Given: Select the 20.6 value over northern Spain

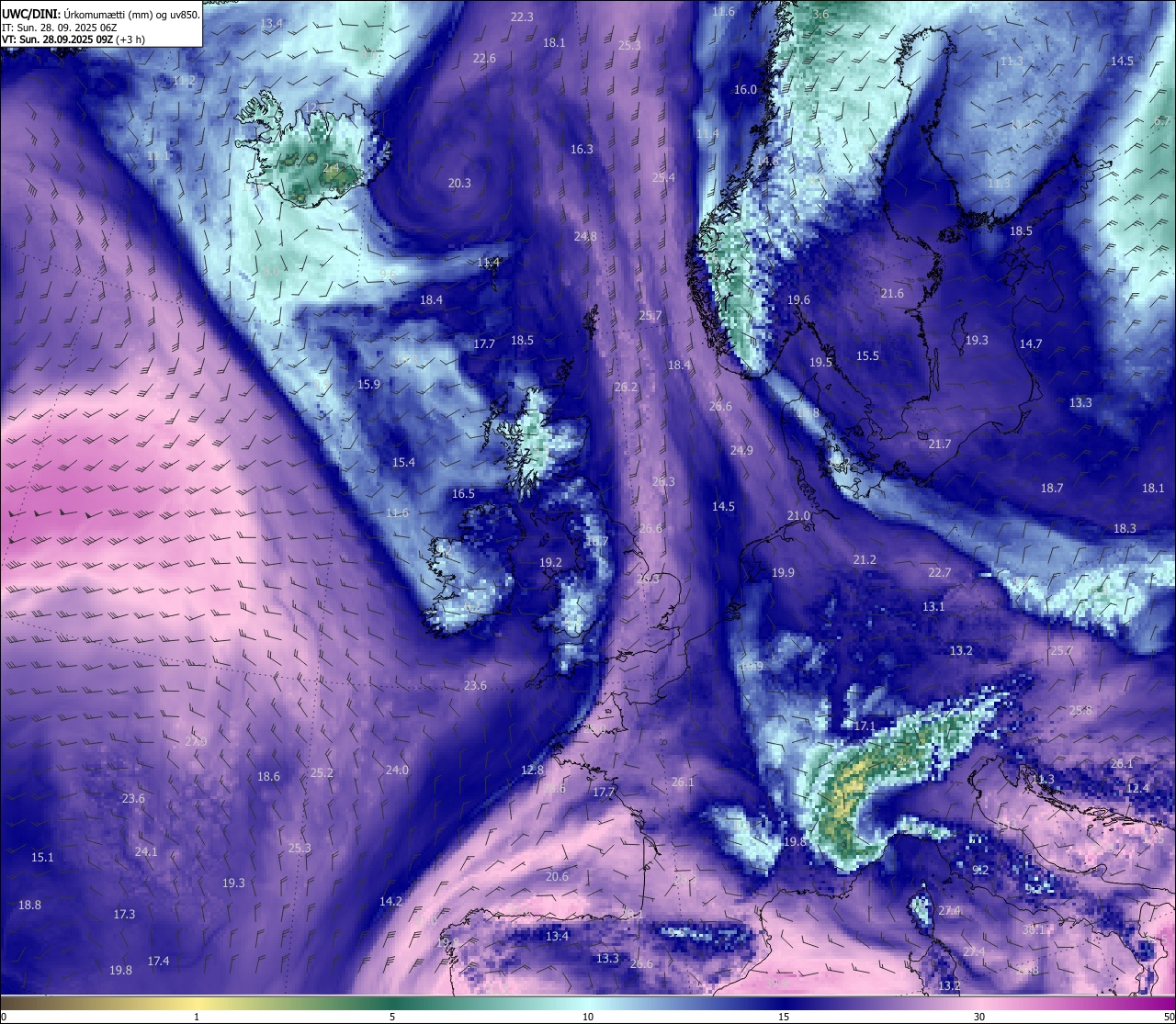Looking at the screenshot, I should click(x=557, y=876).
